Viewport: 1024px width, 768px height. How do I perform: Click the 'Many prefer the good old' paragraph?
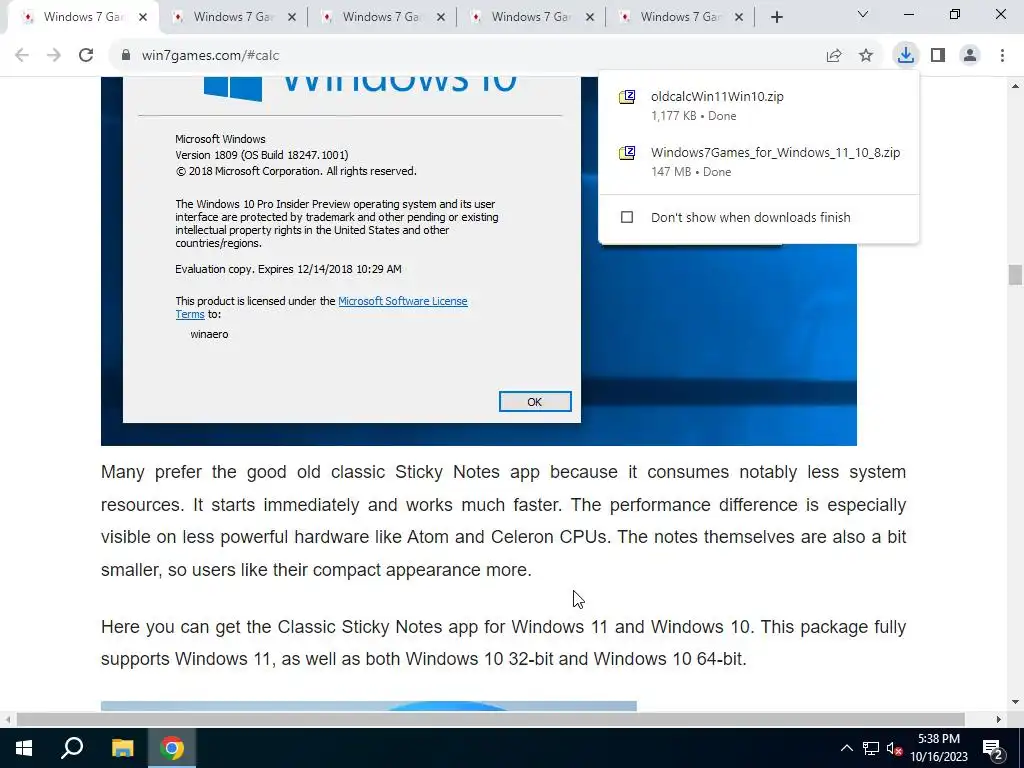(x=504, y=520)
